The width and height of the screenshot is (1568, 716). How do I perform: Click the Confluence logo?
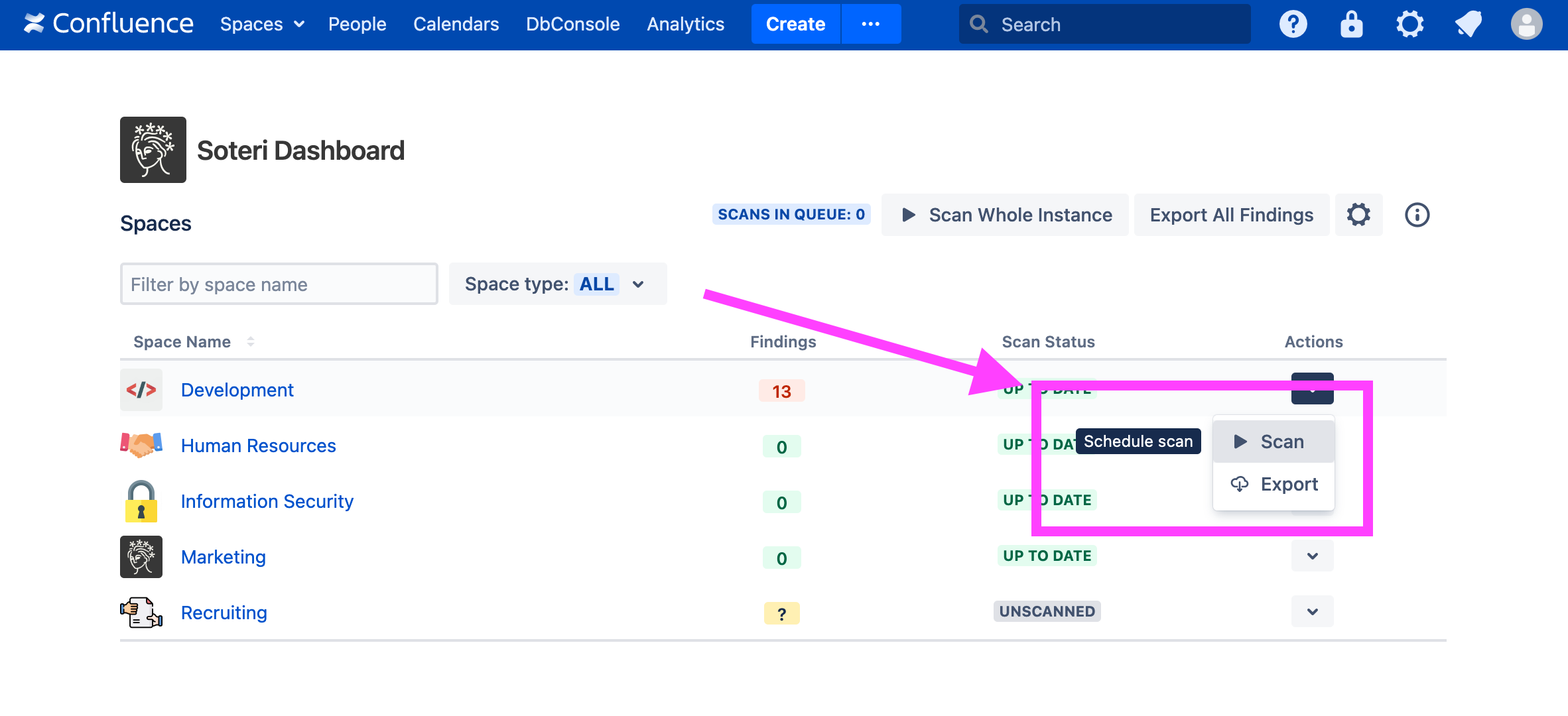[109, 24]
